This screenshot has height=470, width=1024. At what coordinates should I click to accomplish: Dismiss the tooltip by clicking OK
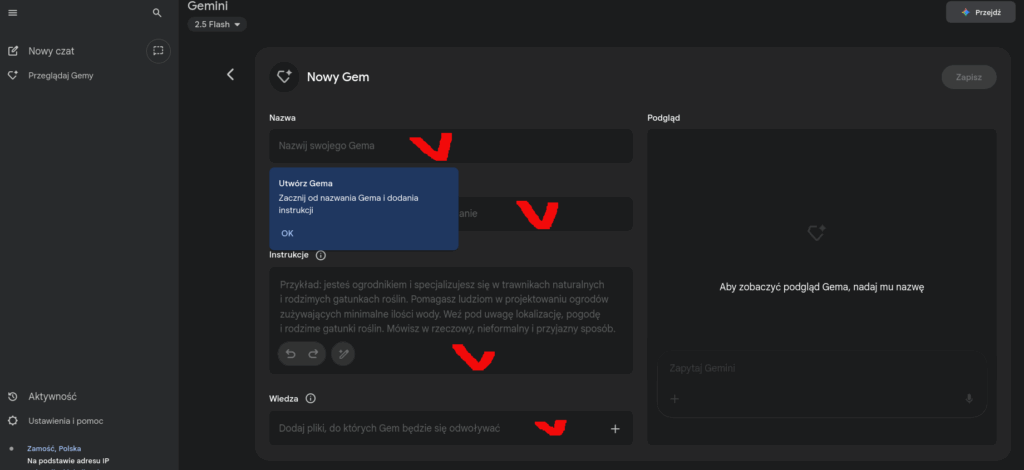(x=287, y=233)
